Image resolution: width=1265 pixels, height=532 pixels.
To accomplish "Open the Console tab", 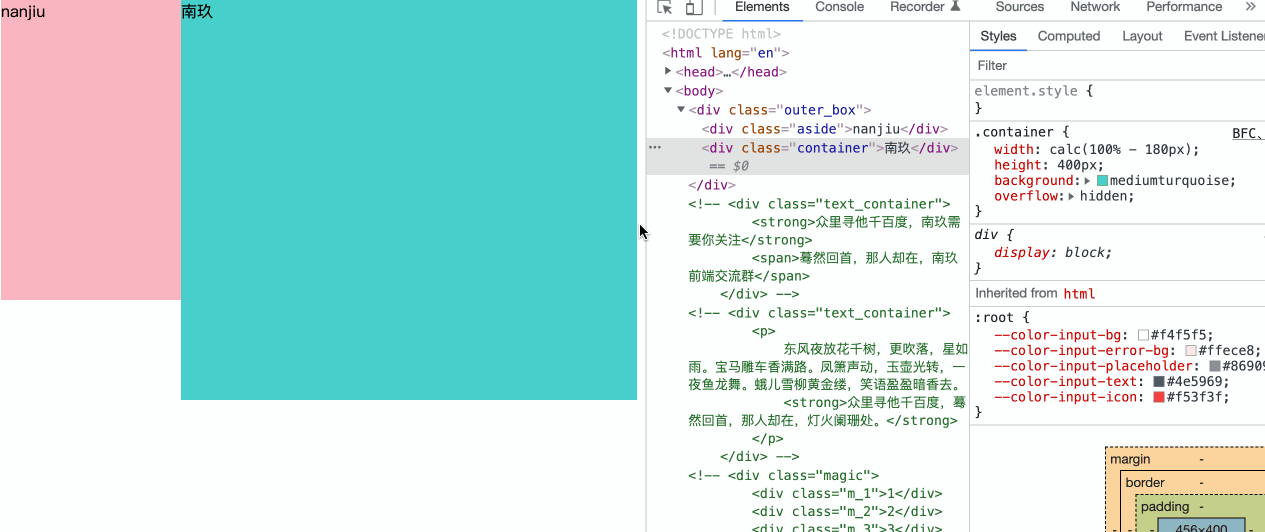I will 839,7.
